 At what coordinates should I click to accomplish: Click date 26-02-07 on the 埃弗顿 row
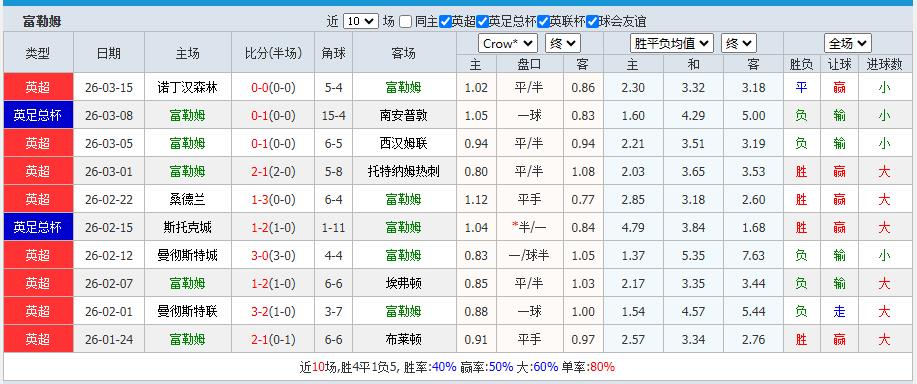[x=109, y=283]
